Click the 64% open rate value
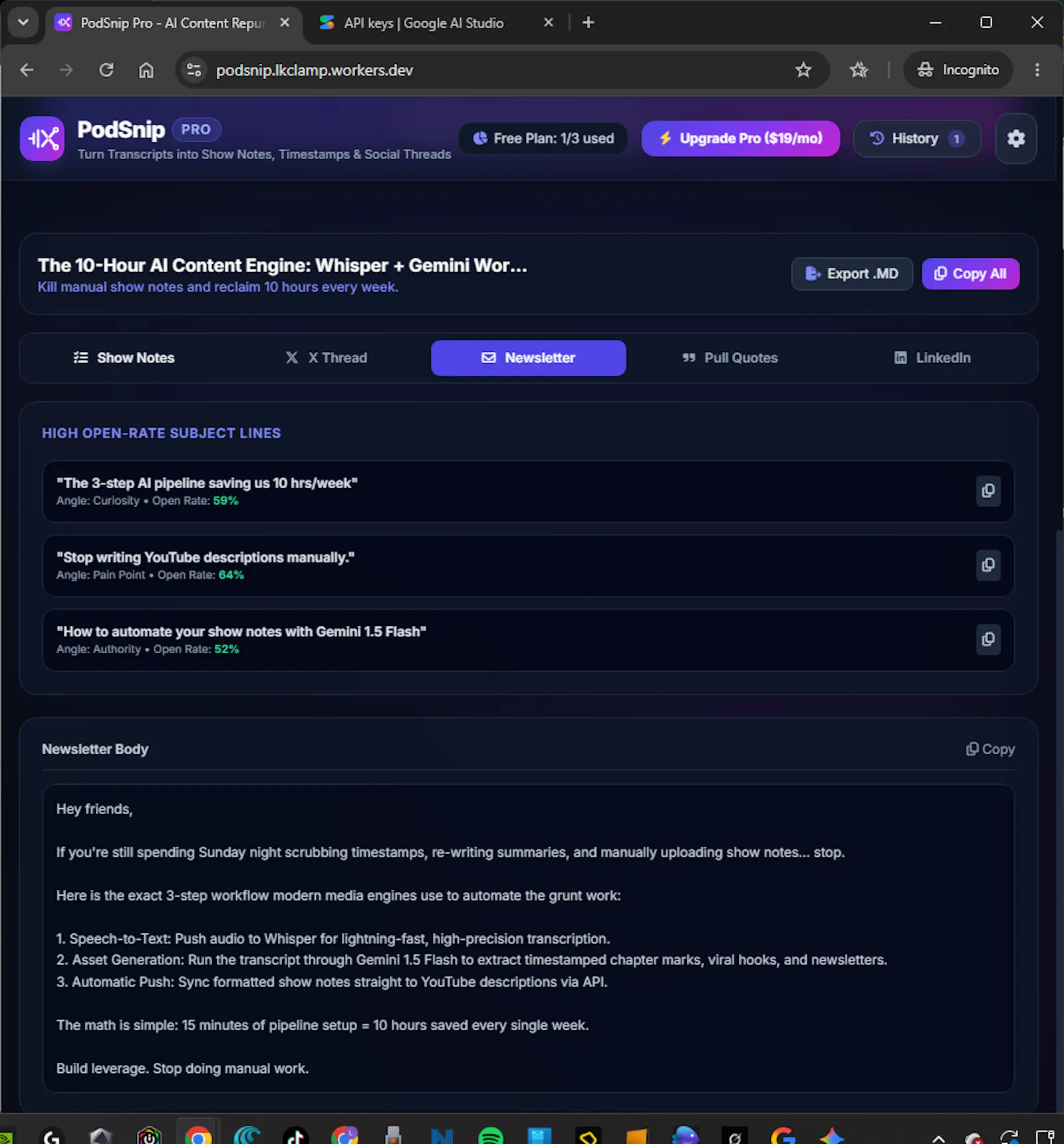1064x1144 pixels. click(x=231, y=575)
